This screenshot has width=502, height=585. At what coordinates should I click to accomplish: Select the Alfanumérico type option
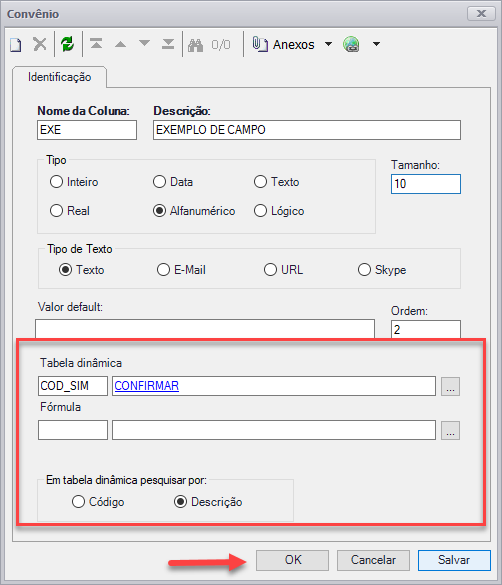pyautogui.click(x=194, y=211)
